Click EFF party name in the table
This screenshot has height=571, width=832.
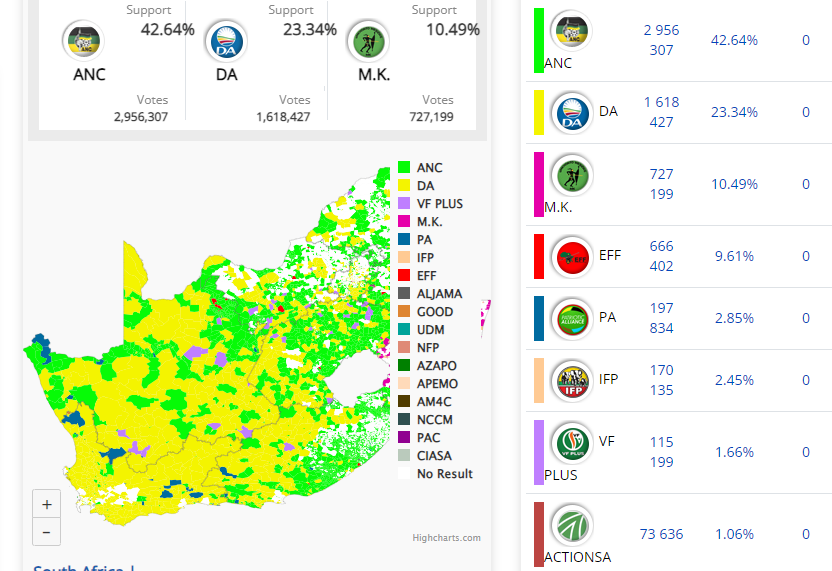(610, 256)
